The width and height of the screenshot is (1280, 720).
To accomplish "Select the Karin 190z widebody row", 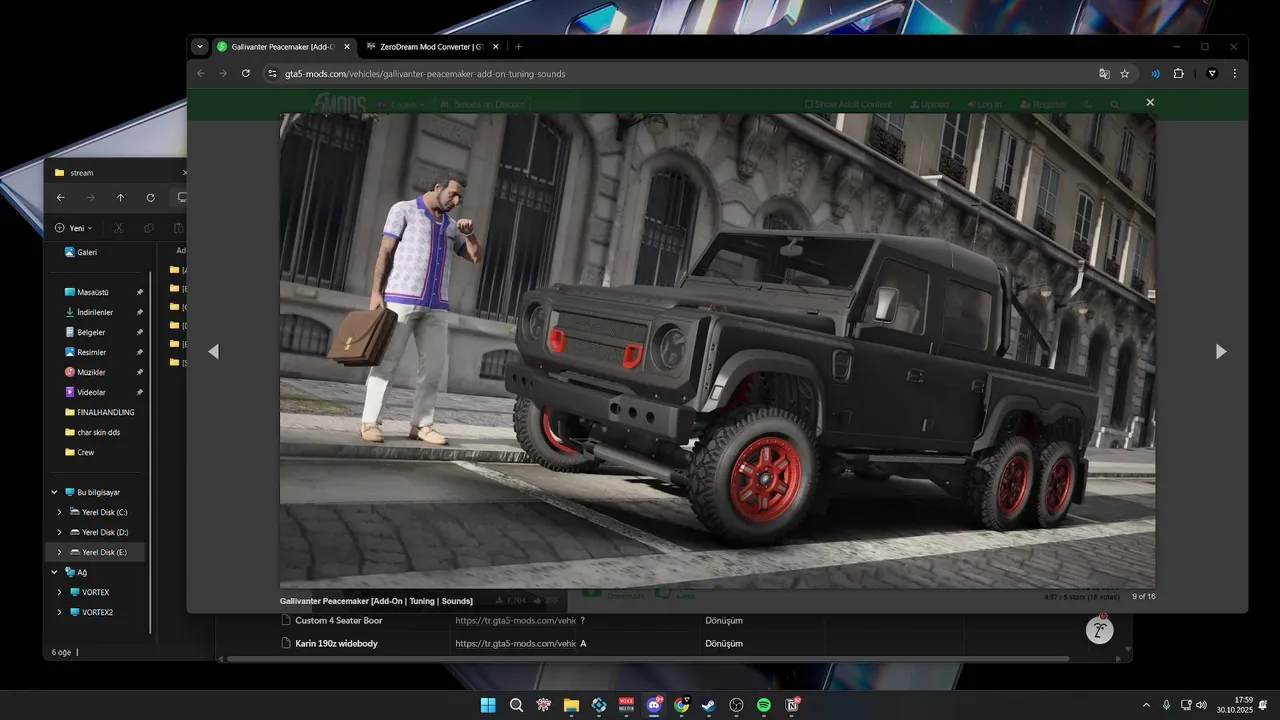I will point(674,643).
